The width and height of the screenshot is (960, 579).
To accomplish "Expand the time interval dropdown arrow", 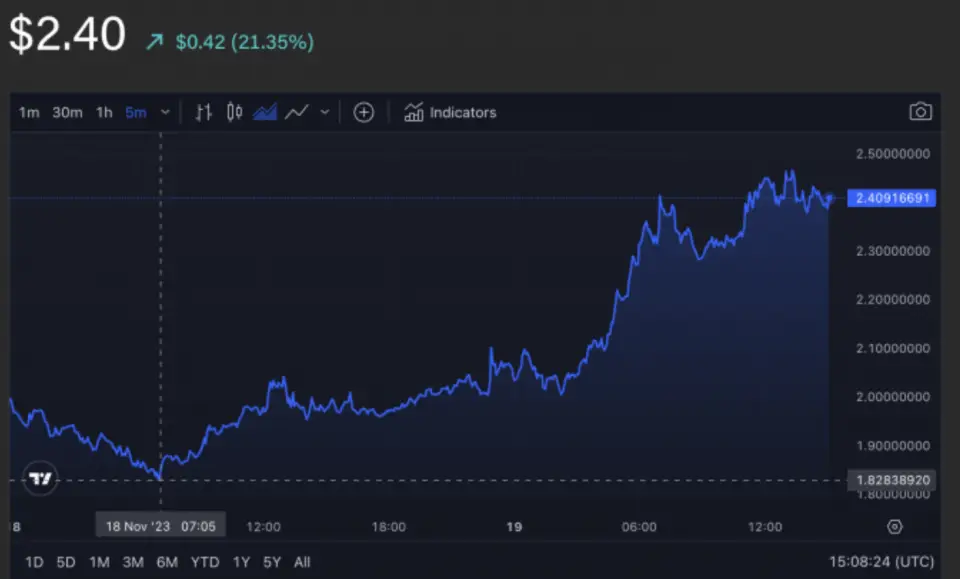I will pyautogui.click(x=165, y=112).
